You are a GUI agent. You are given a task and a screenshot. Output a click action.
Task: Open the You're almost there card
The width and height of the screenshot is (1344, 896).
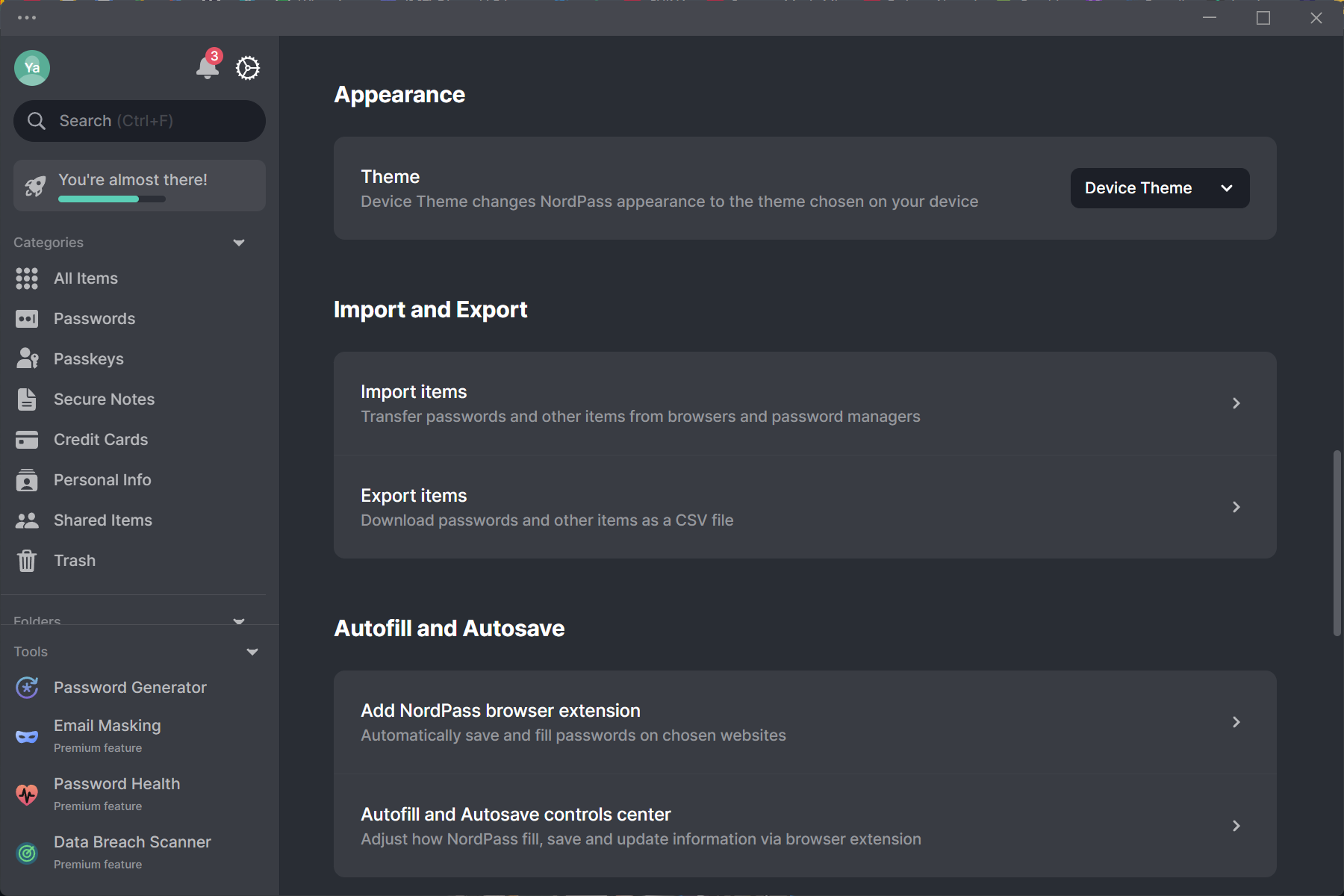pyautogui.click(x=140, y=185)
